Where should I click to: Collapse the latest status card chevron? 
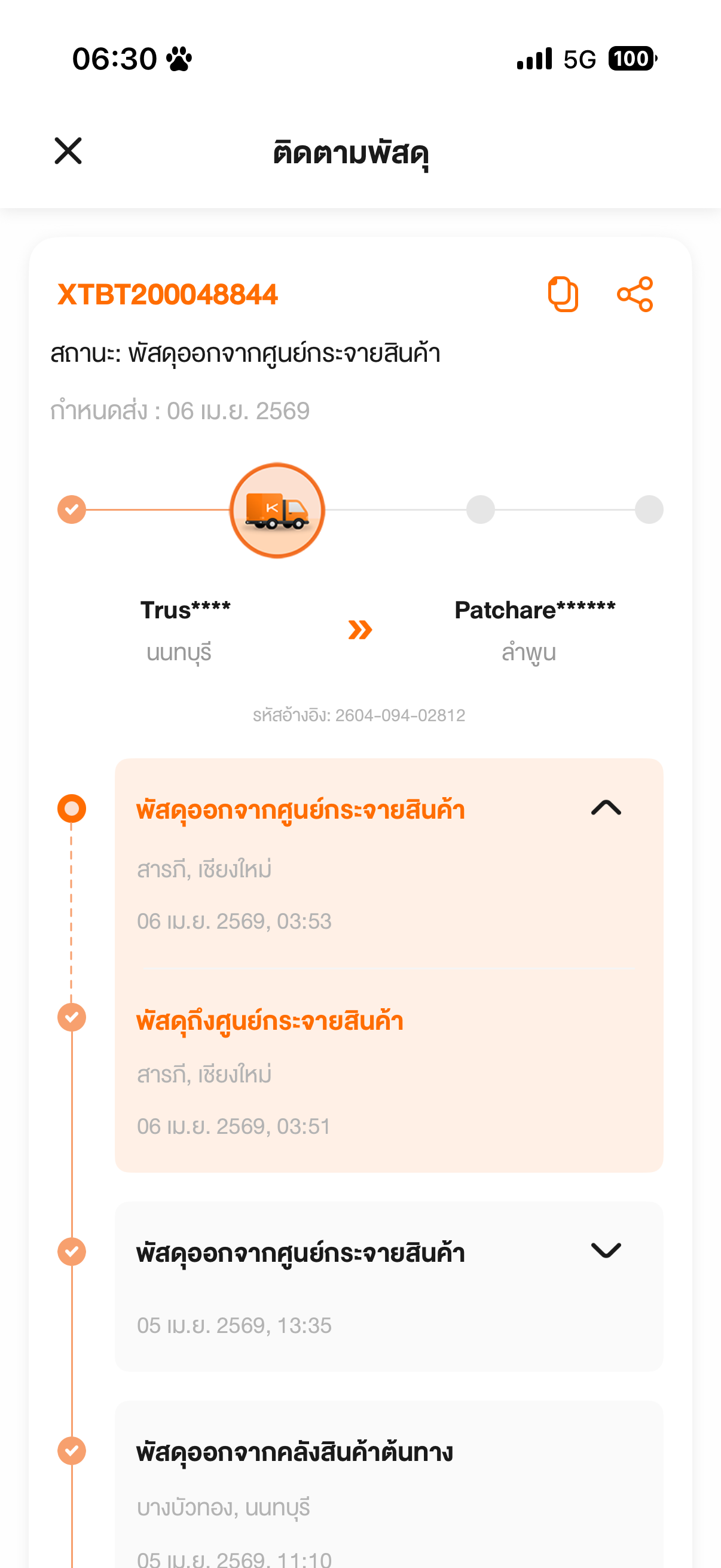point(606,808)
